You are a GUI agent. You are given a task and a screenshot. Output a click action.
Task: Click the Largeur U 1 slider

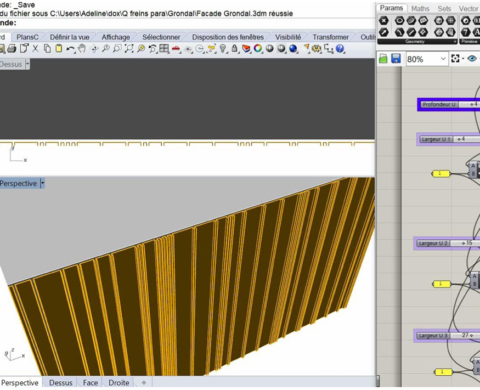tap(449, 139)
